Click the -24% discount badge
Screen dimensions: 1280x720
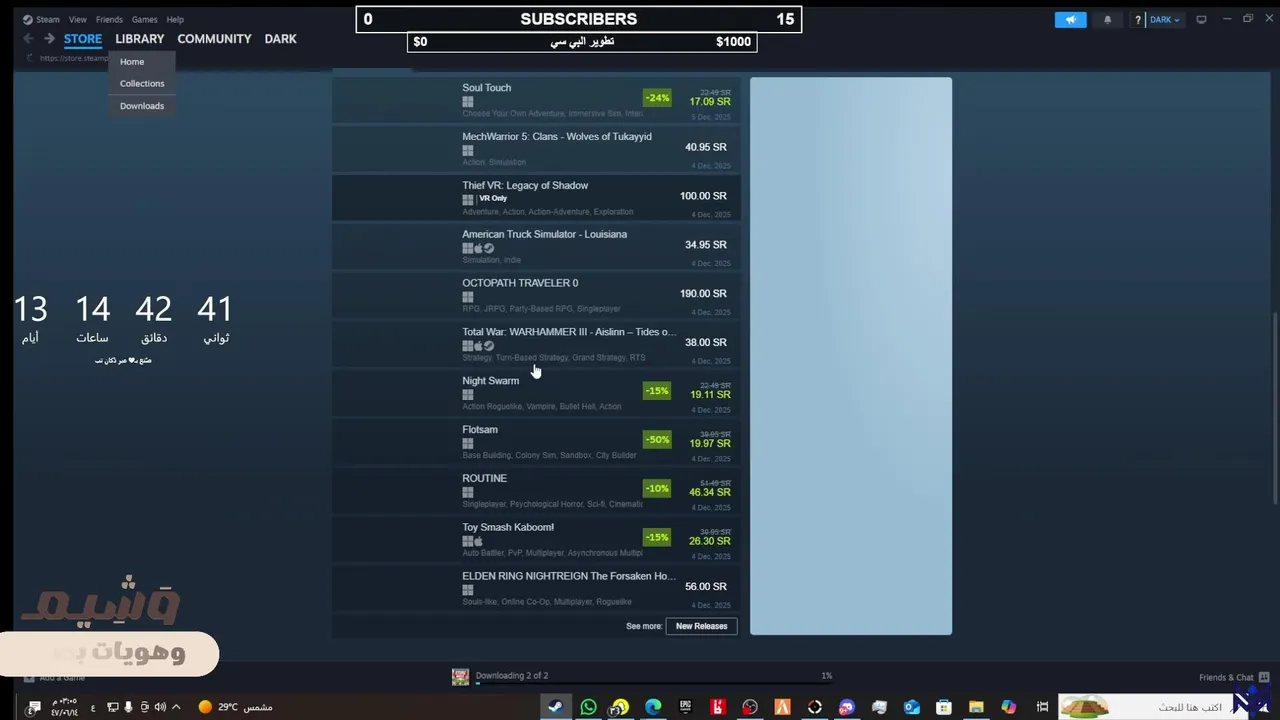tap(657, 98)
